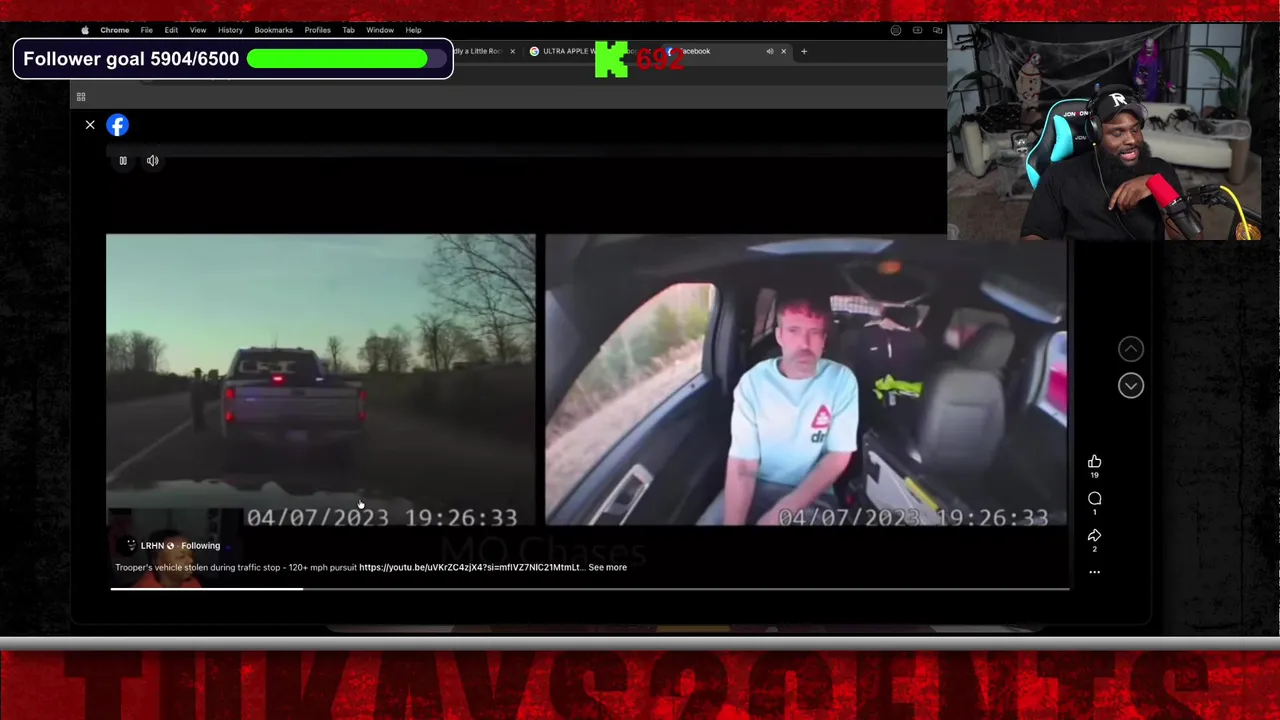This screenshot has height=720, width=1280.
Task: Click the menu bar screen recording icon
Action: coord(917,30)
